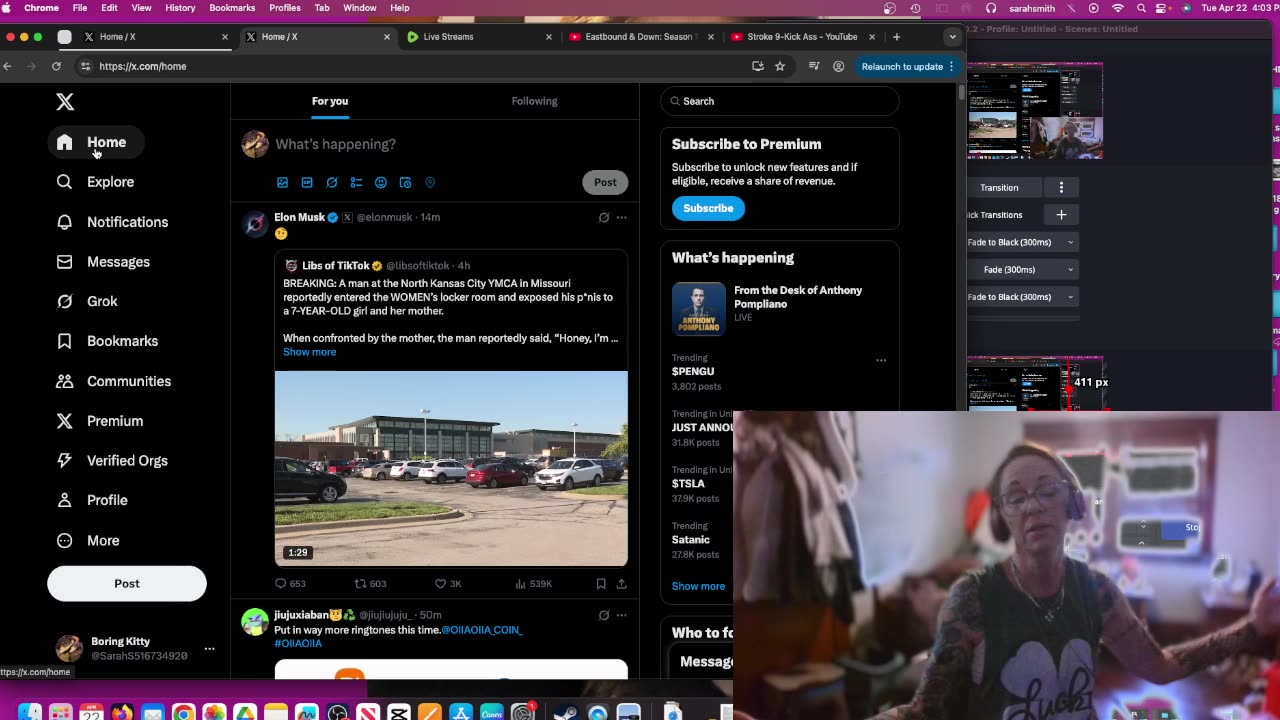This screenshot has width=1280, height=720.
Task: Open Grok in the sidebar
Action: coord(88,301)
